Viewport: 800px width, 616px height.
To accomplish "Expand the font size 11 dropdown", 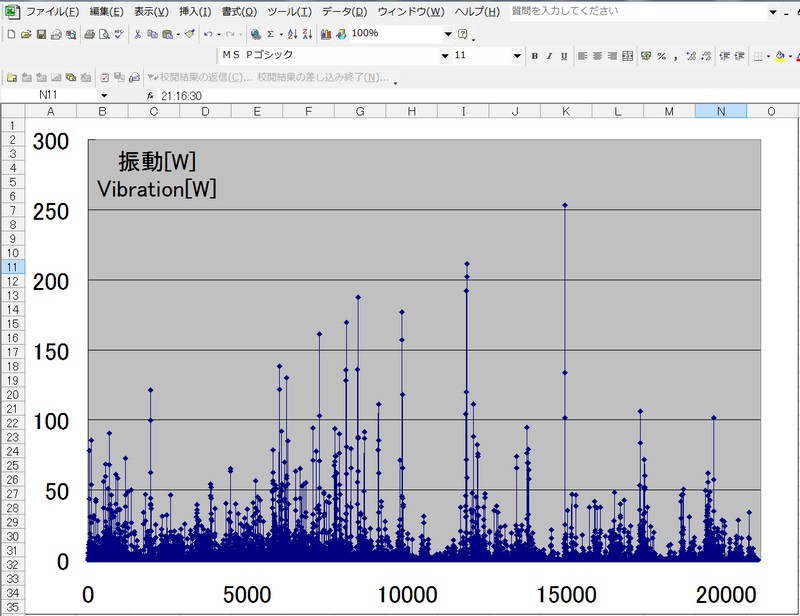I will pyautogui.click(x=517, y=56).
